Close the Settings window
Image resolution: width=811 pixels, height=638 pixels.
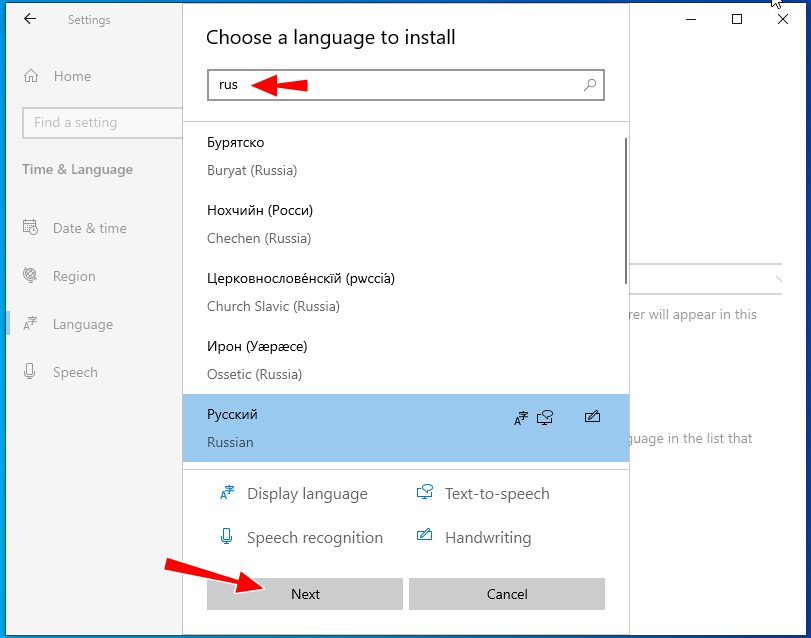pyautogui.click(x=783, y=19)
